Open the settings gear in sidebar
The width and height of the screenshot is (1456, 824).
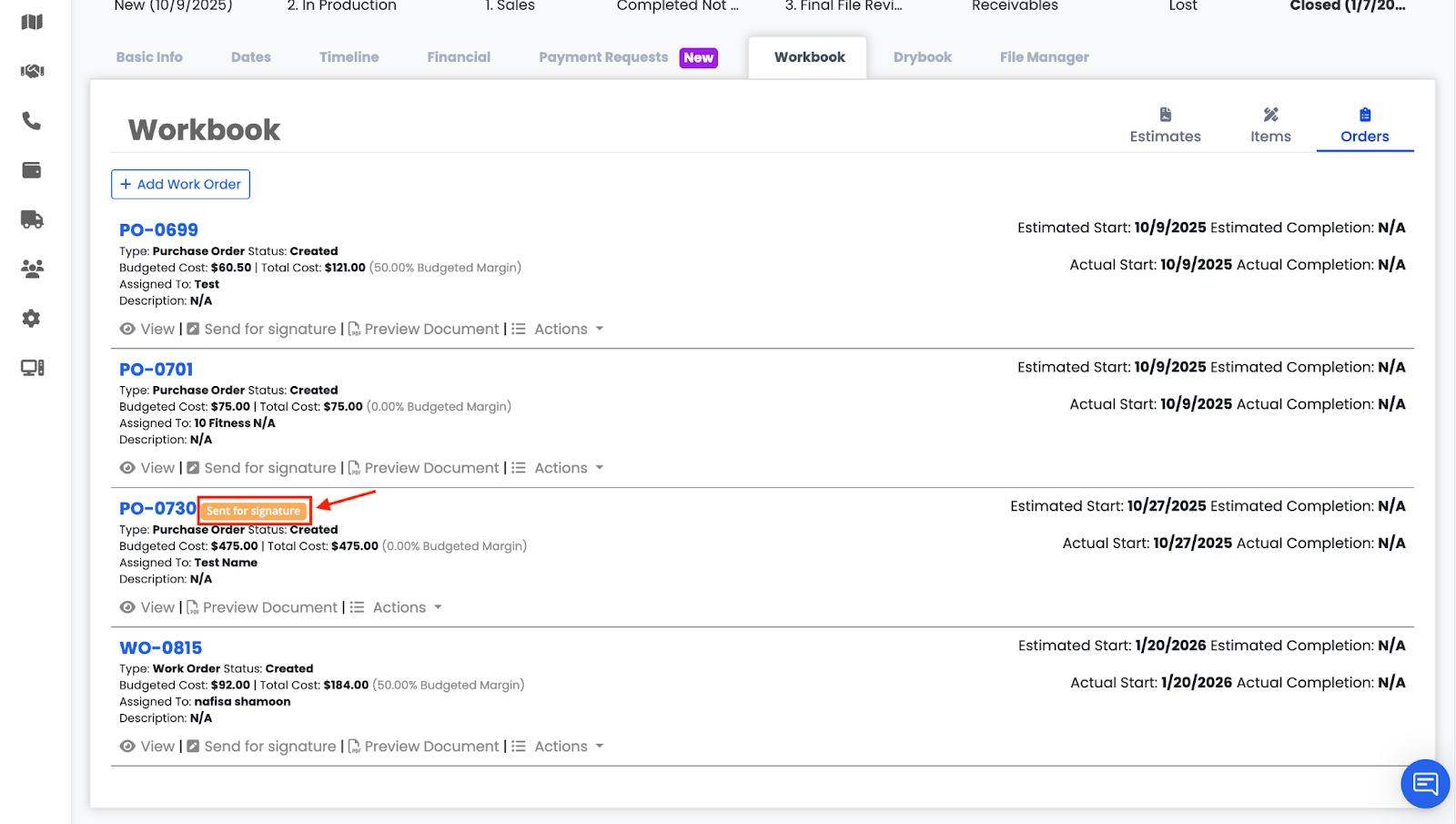click(x=32, y=319)
